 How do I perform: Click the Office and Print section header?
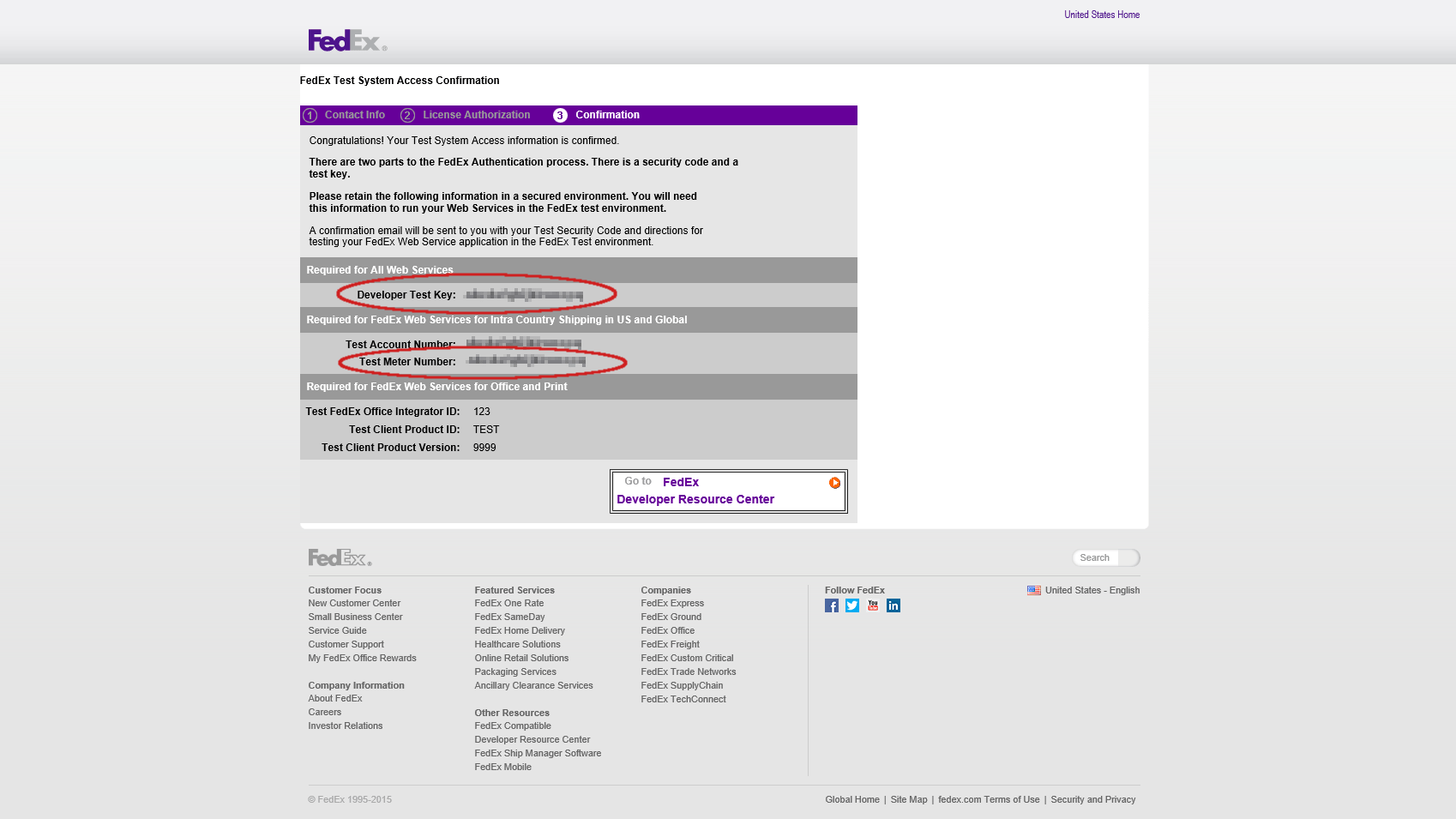436,387
